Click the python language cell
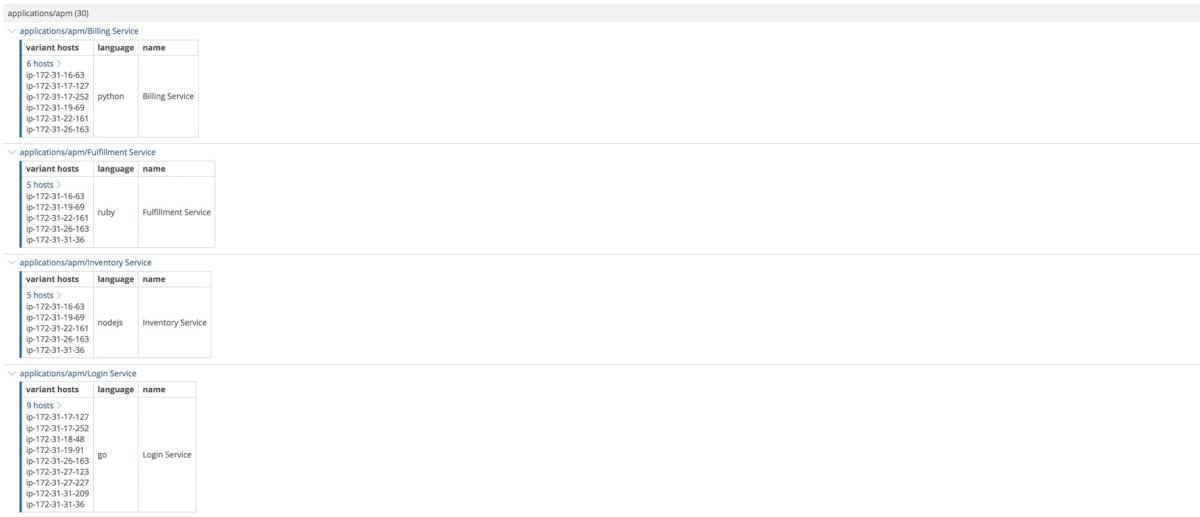Image resolution: width=1200 pixels, height=517 pixels. [111, 97]
